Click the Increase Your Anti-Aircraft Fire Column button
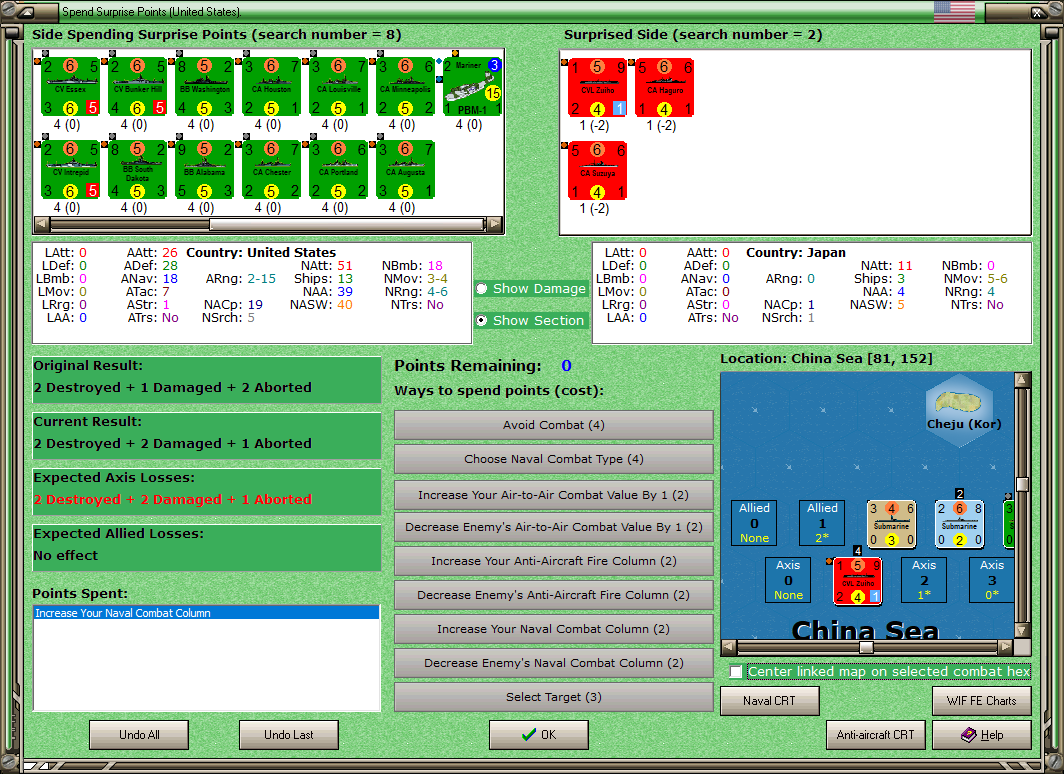Screen dimensions: 1064x774 pyautogui.click(x=554, y=561)
